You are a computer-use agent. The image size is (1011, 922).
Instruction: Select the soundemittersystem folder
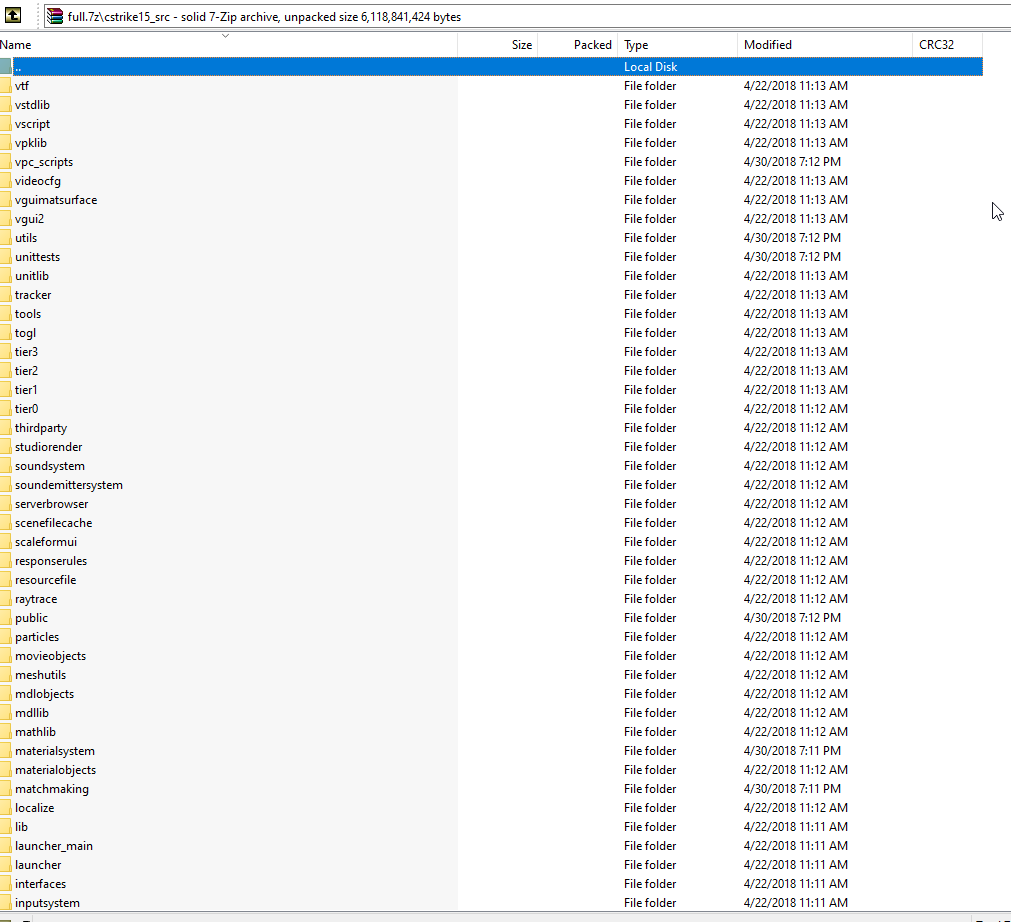tap(69, 485)
